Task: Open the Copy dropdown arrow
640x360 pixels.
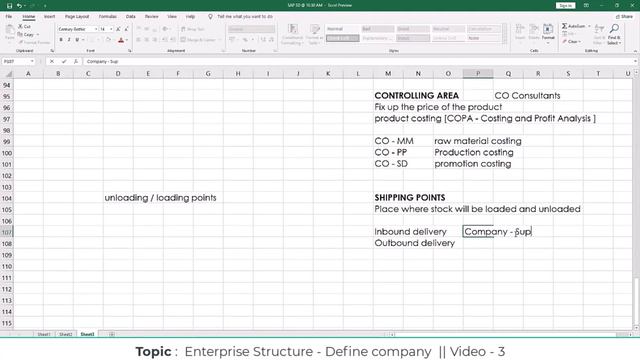Action: click(38, 35)
